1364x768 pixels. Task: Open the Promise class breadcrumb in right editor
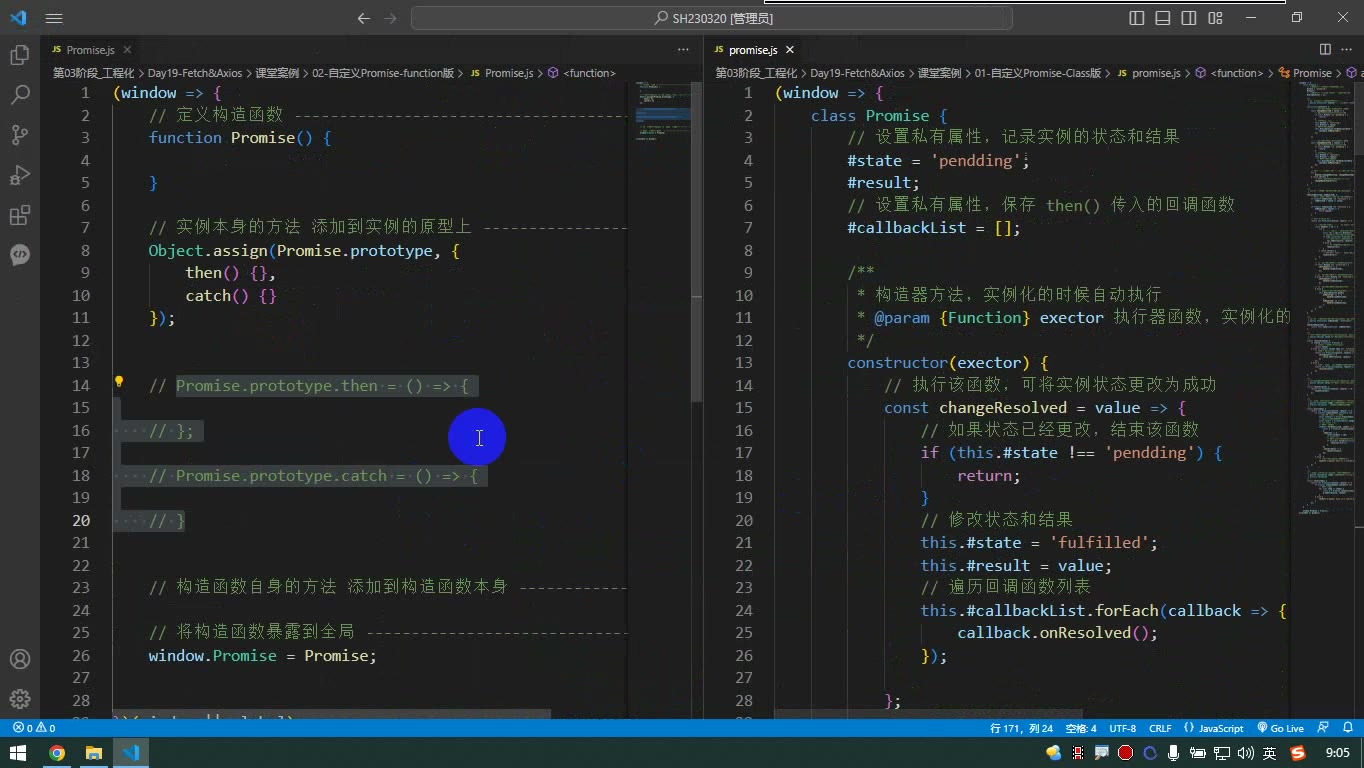click(1304, 73)
